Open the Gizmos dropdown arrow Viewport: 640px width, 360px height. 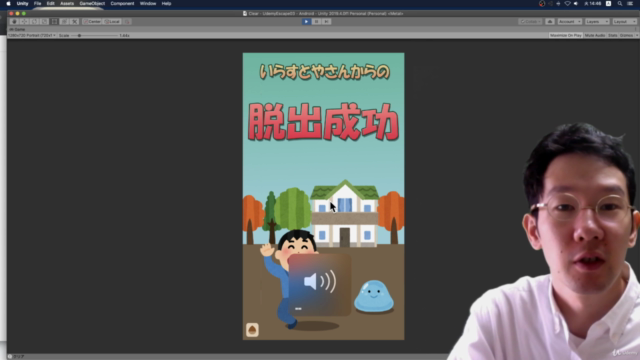[636, 36]
